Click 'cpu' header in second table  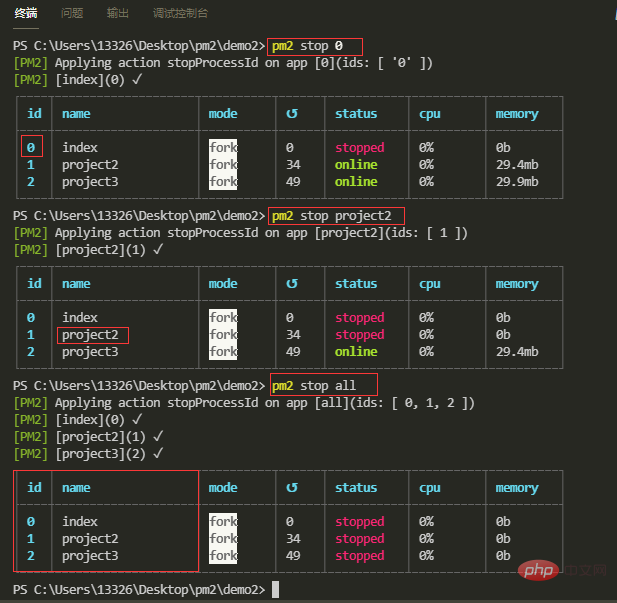pos(430,285)
